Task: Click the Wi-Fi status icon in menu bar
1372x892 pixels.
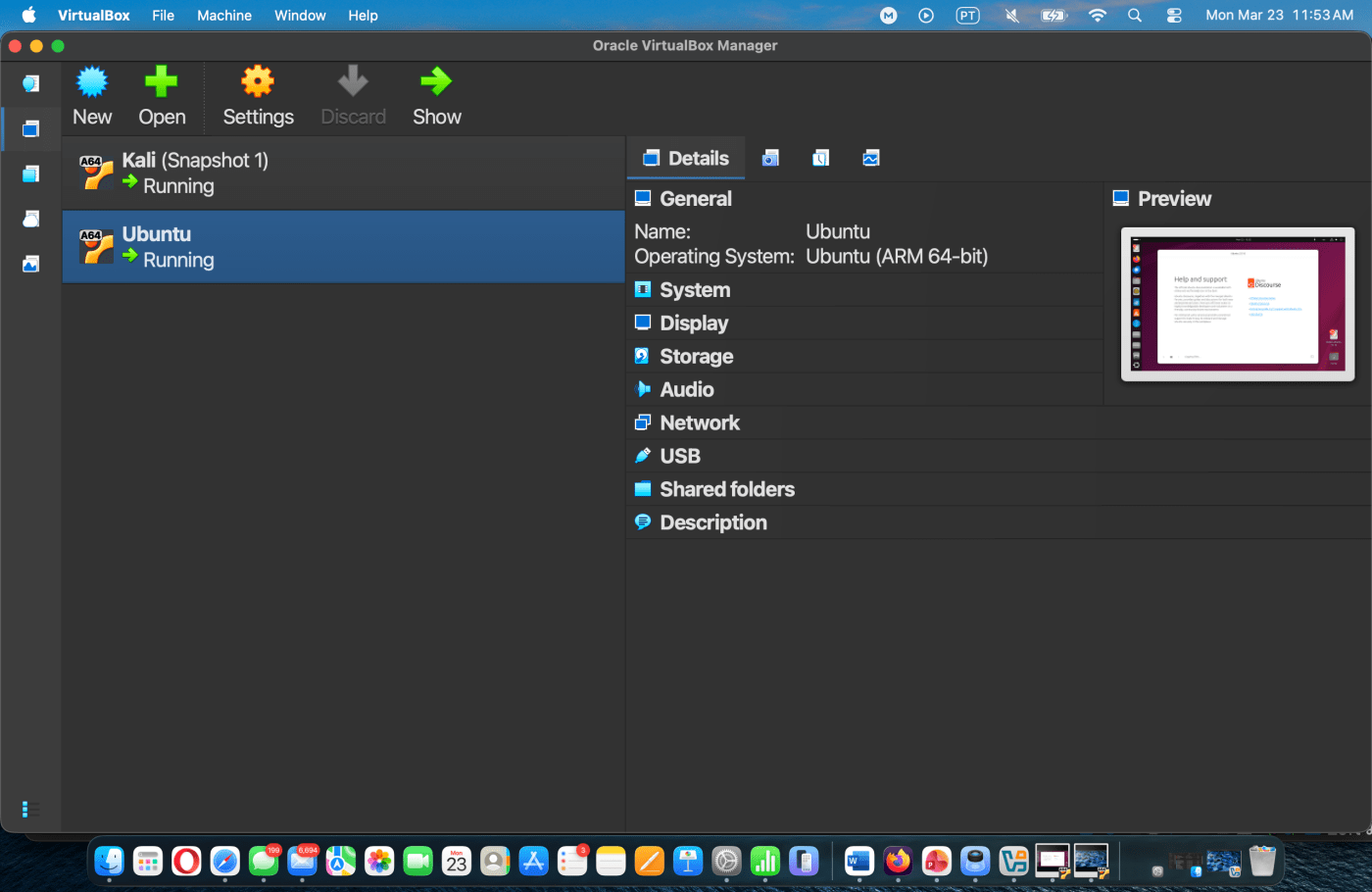Action: click(x=1098, y=16)
